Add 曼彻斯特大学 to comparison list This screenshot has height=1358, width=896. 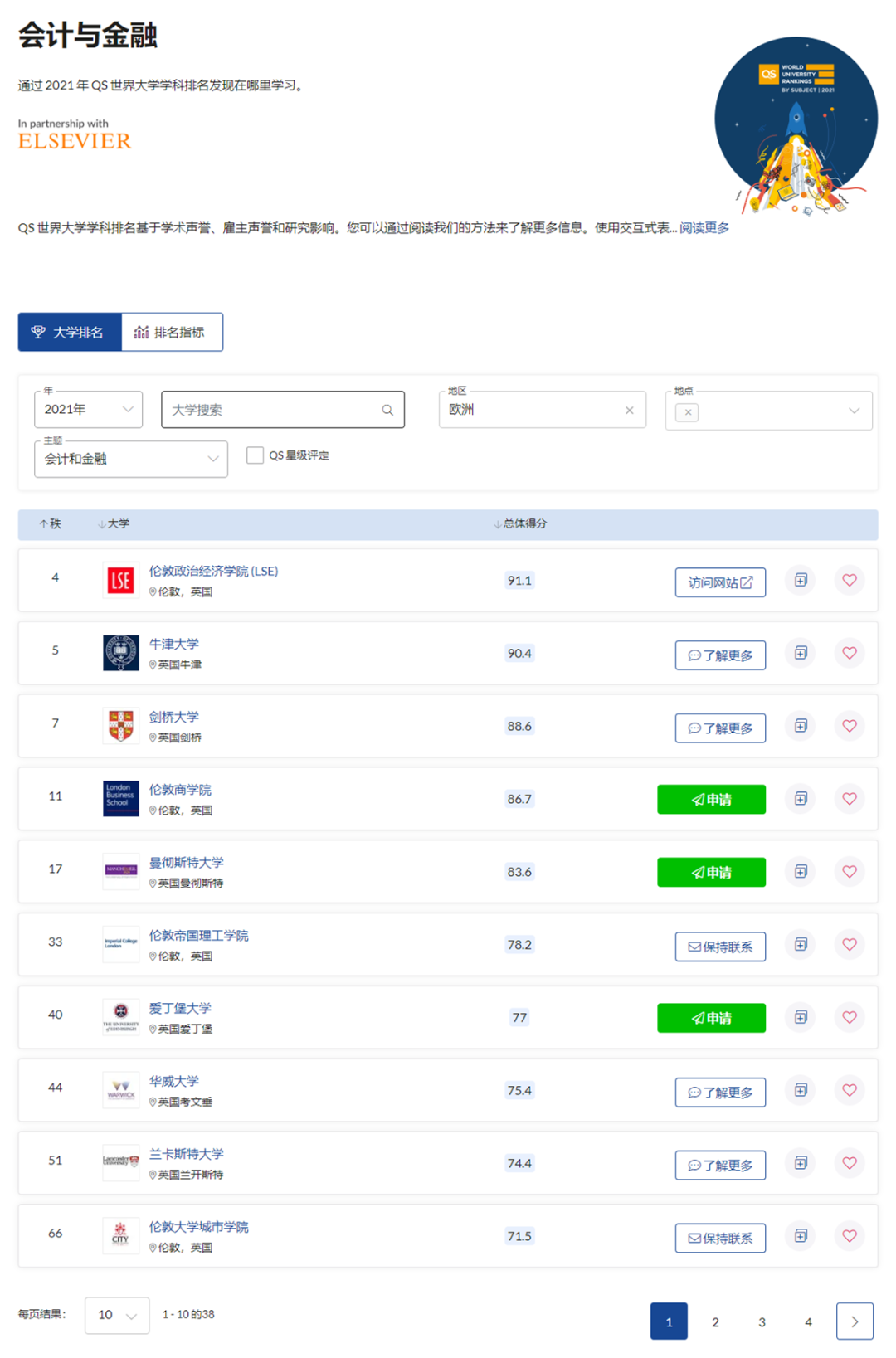[801, 871]
